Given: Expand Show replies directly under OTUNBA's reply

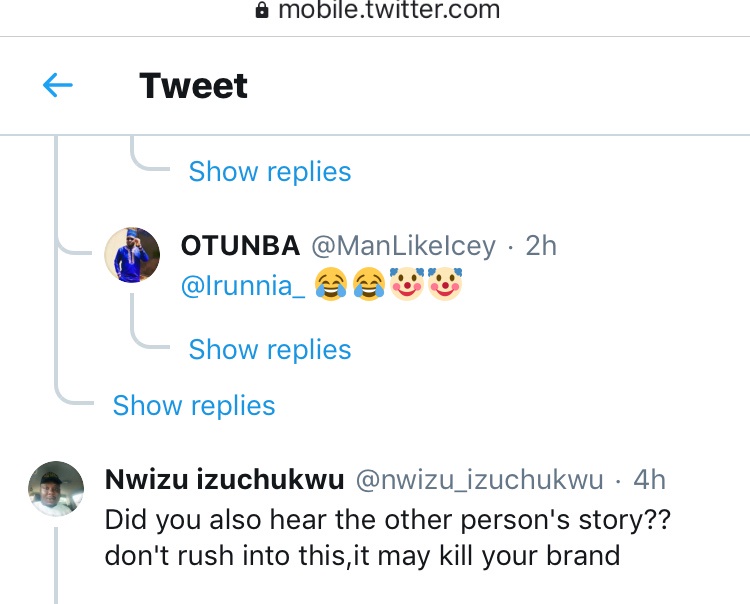Looking at the screenshot, I should point(270,350).
